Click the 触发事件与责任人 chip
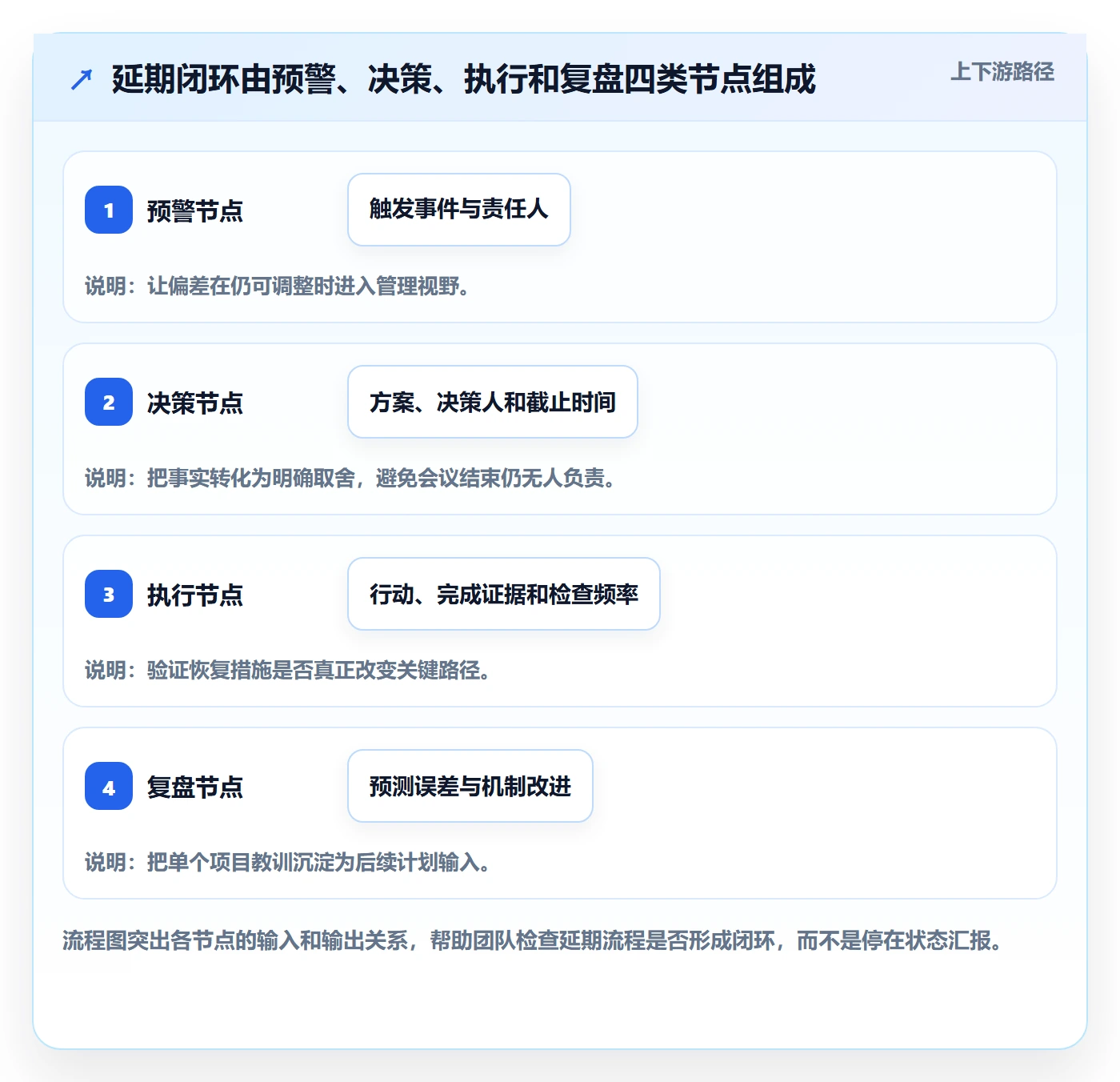The height and width of the screenshot is (1082, 1120). tap(459, 210)
